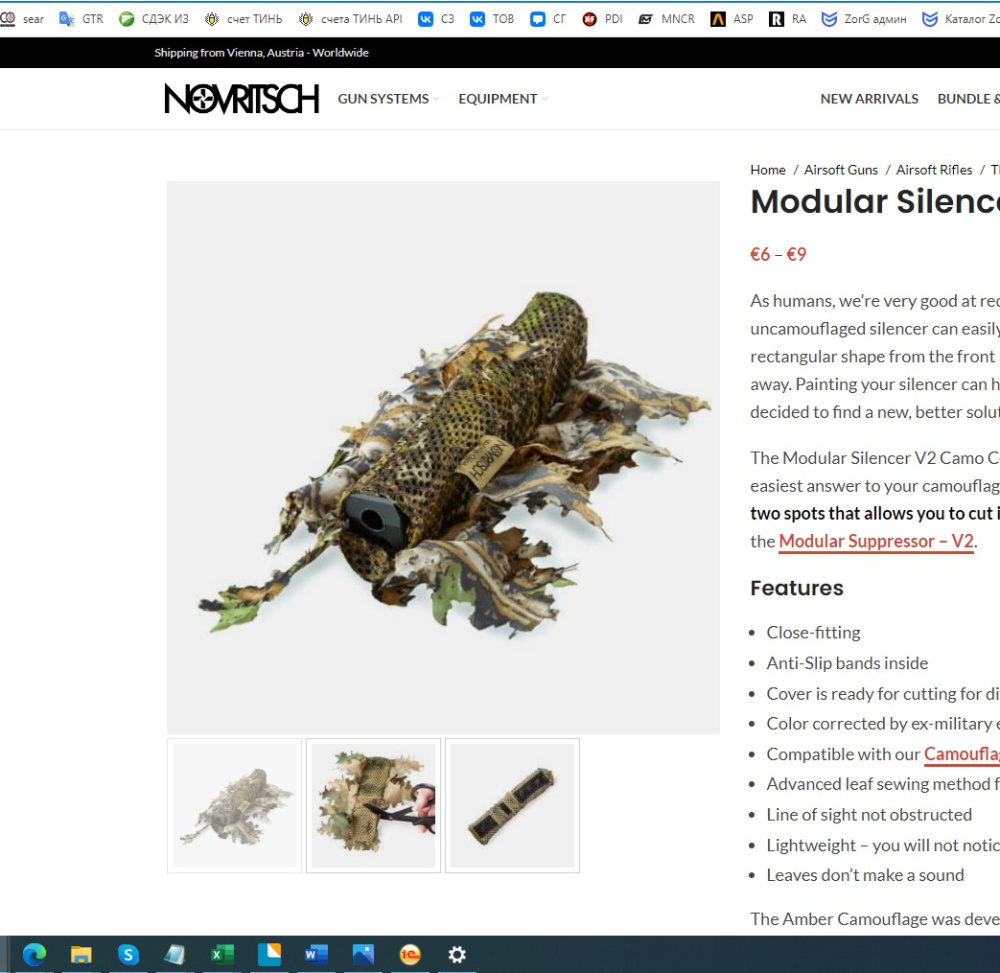This screenshot has width=1000, height=973.
Task: Open the notepad app in the taskbar
Action: (x=175, y=955)
